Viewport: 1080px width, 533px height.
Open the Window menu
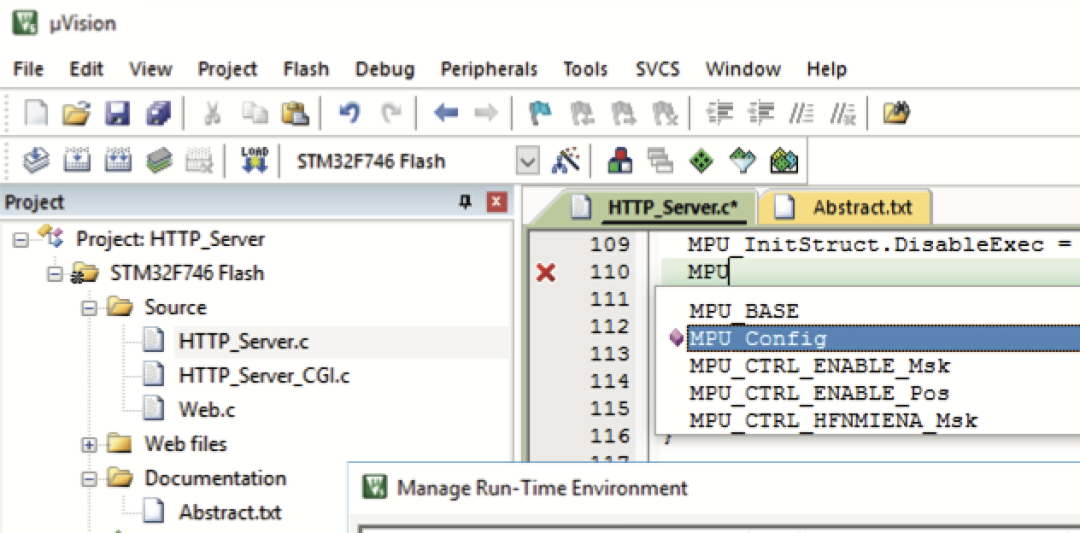tap(743, 70)
